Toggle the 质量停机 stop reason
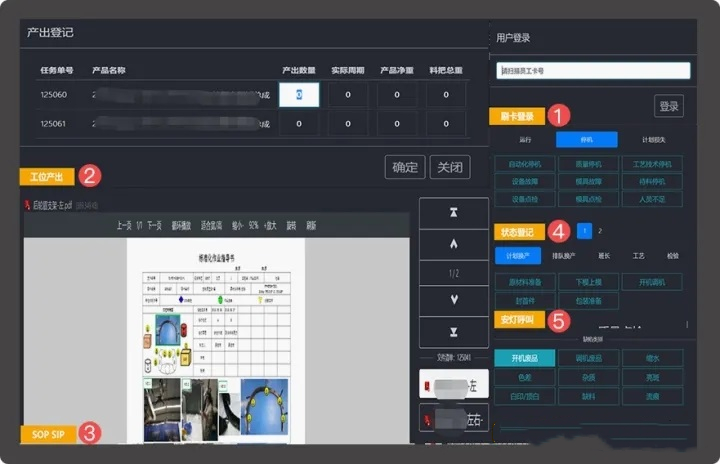The width and height of the screenshot is (720, 464). 587,164
